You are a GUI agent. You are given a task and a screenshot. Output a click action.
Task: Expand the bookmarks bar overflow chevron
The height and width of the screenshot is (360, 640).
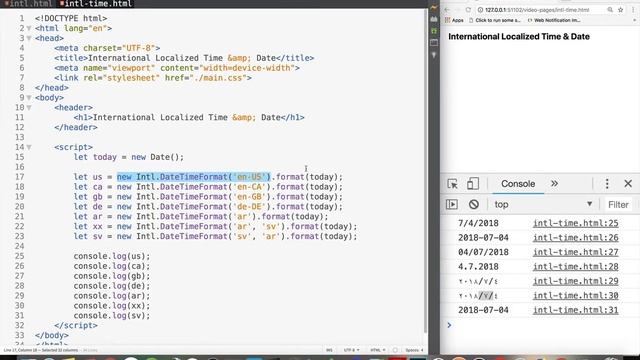(635, 20)
